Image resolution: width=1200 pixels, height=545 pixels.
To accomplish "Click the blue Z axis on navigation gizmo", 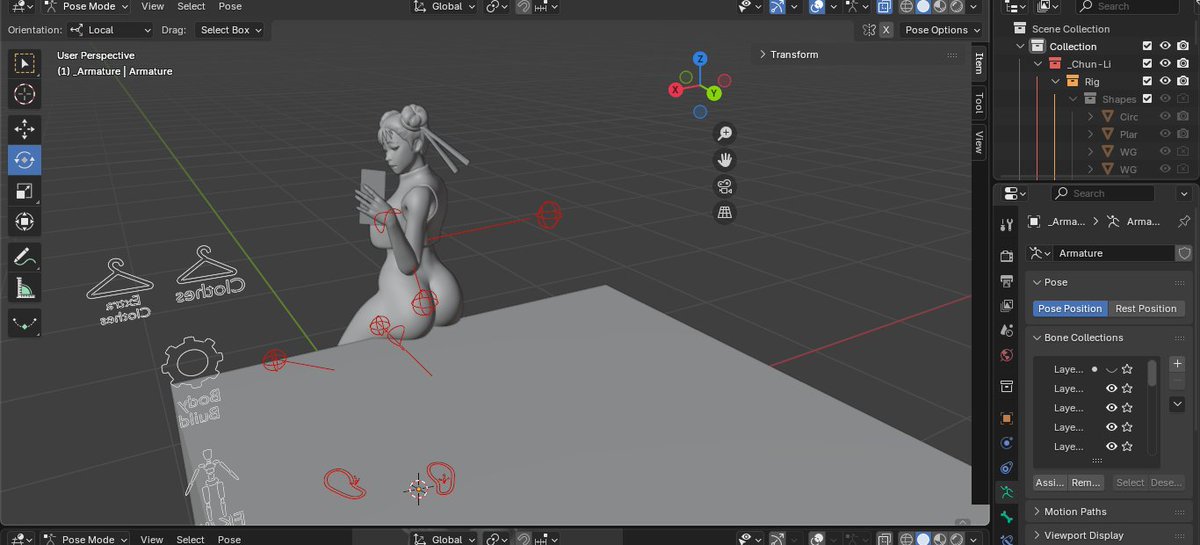I will 701,59.
